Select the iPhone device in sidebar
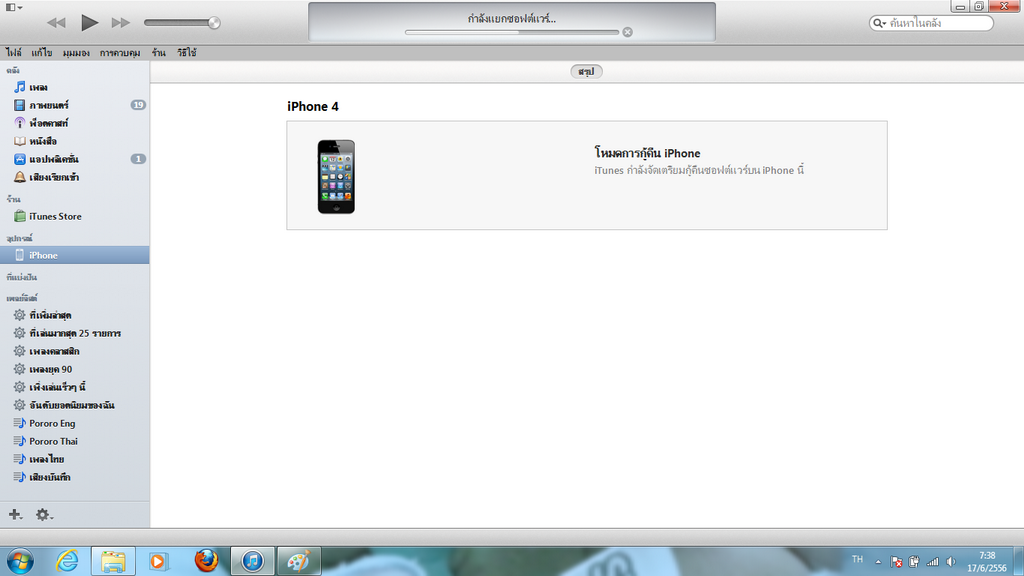1024x576 pixels. click(74, 255)
